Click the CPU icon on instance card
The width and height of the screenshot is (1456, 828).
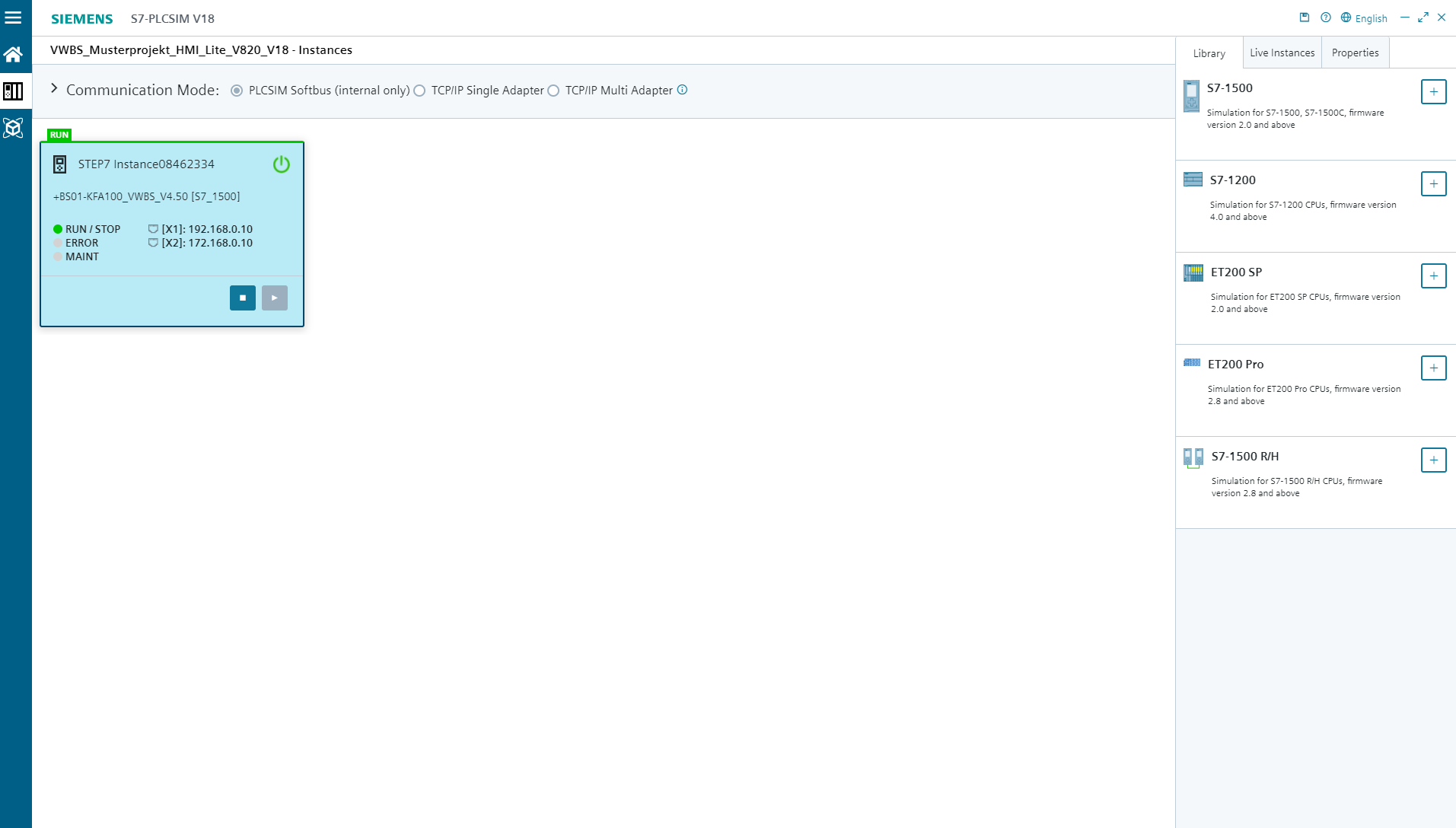[60, 164]
